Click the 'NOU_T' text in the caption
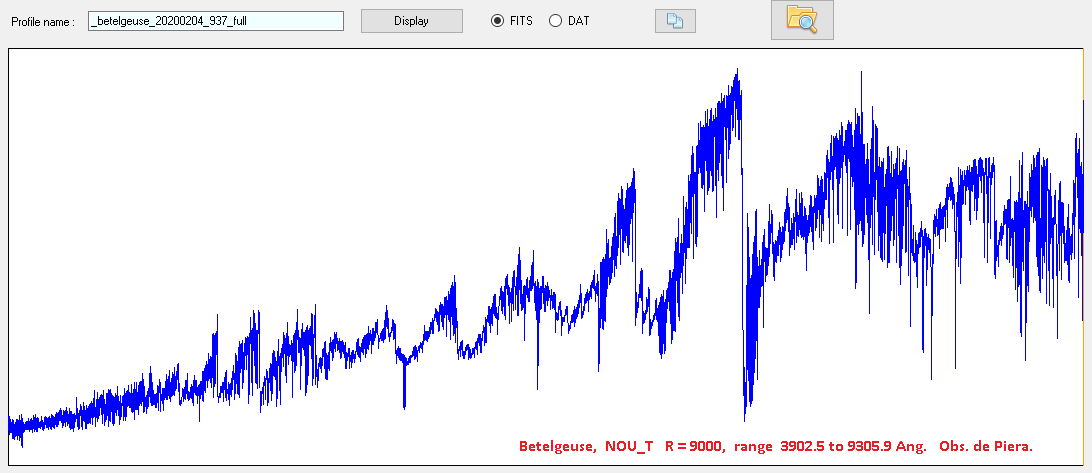The image size is (1092, 473). tap(629, 445)
